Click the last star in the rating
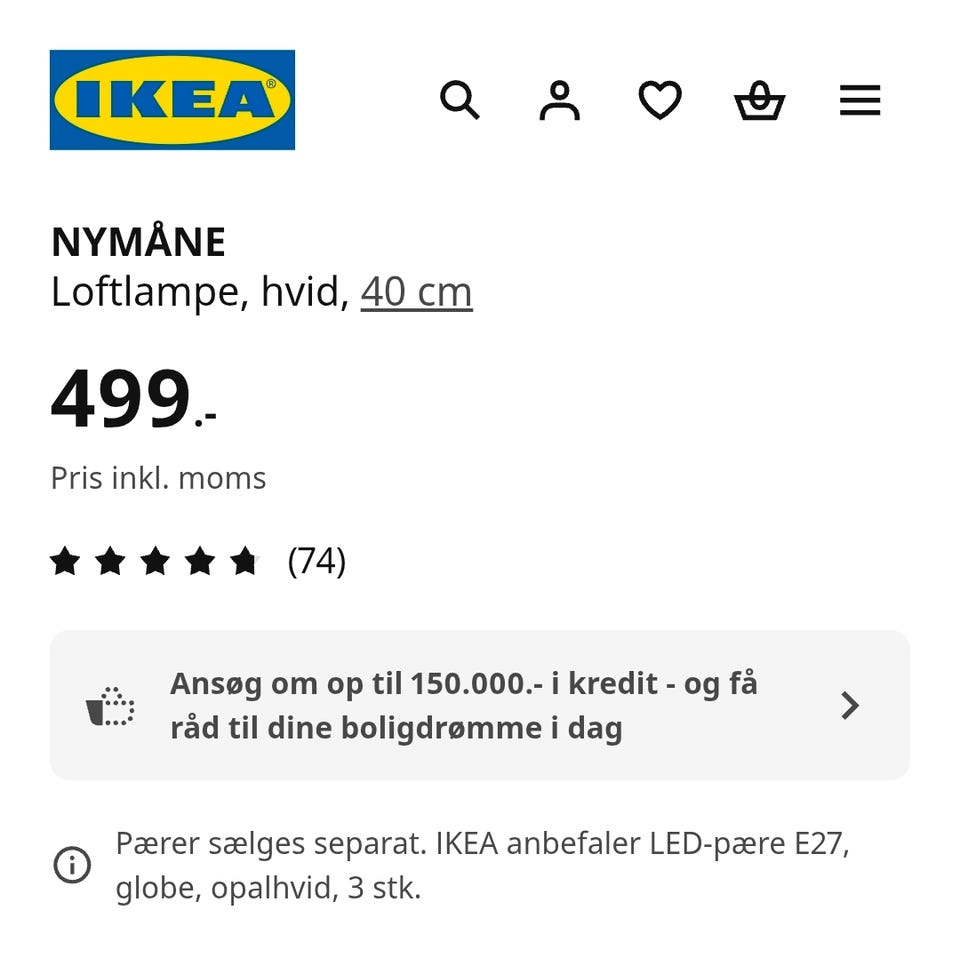Viewport: 960px width, 966px height. click(244, 561)
